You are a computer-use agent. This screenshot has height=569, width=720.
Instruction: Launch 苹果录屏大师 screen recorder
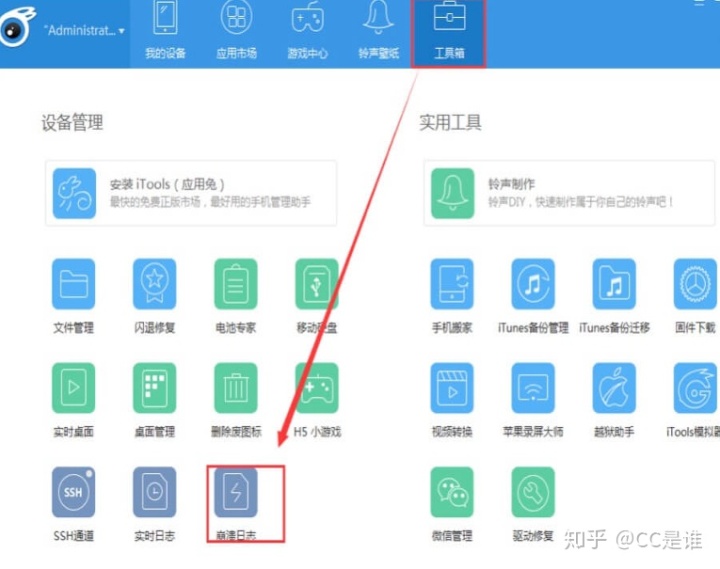click(533, 388)
